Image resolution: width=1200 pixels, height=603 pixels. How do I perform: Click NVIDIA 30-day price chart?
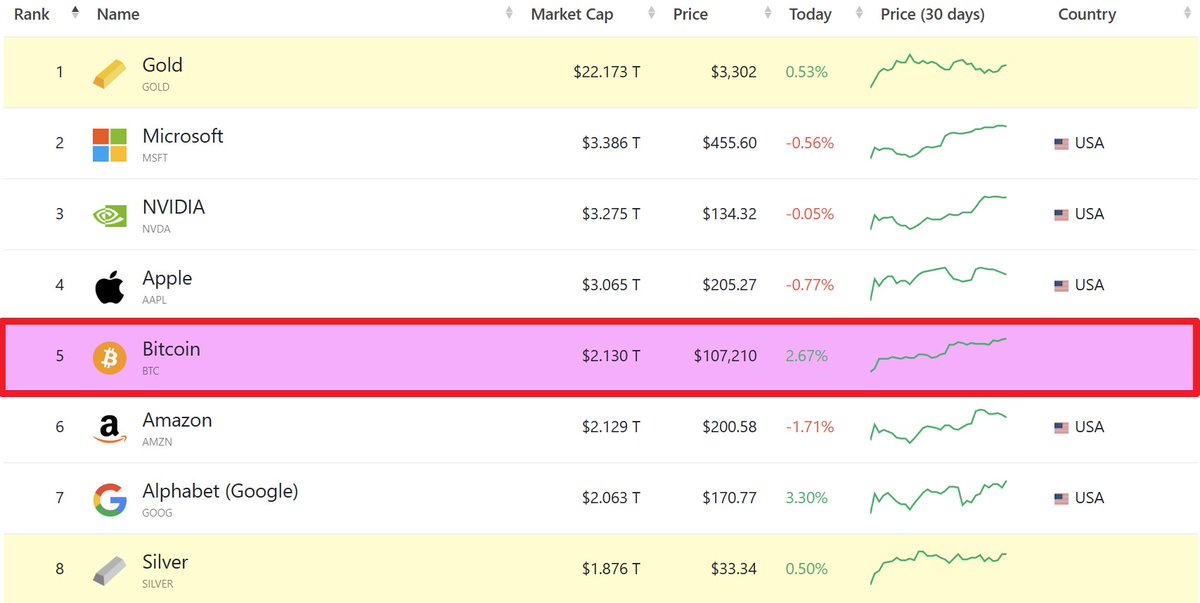(938, 213)
